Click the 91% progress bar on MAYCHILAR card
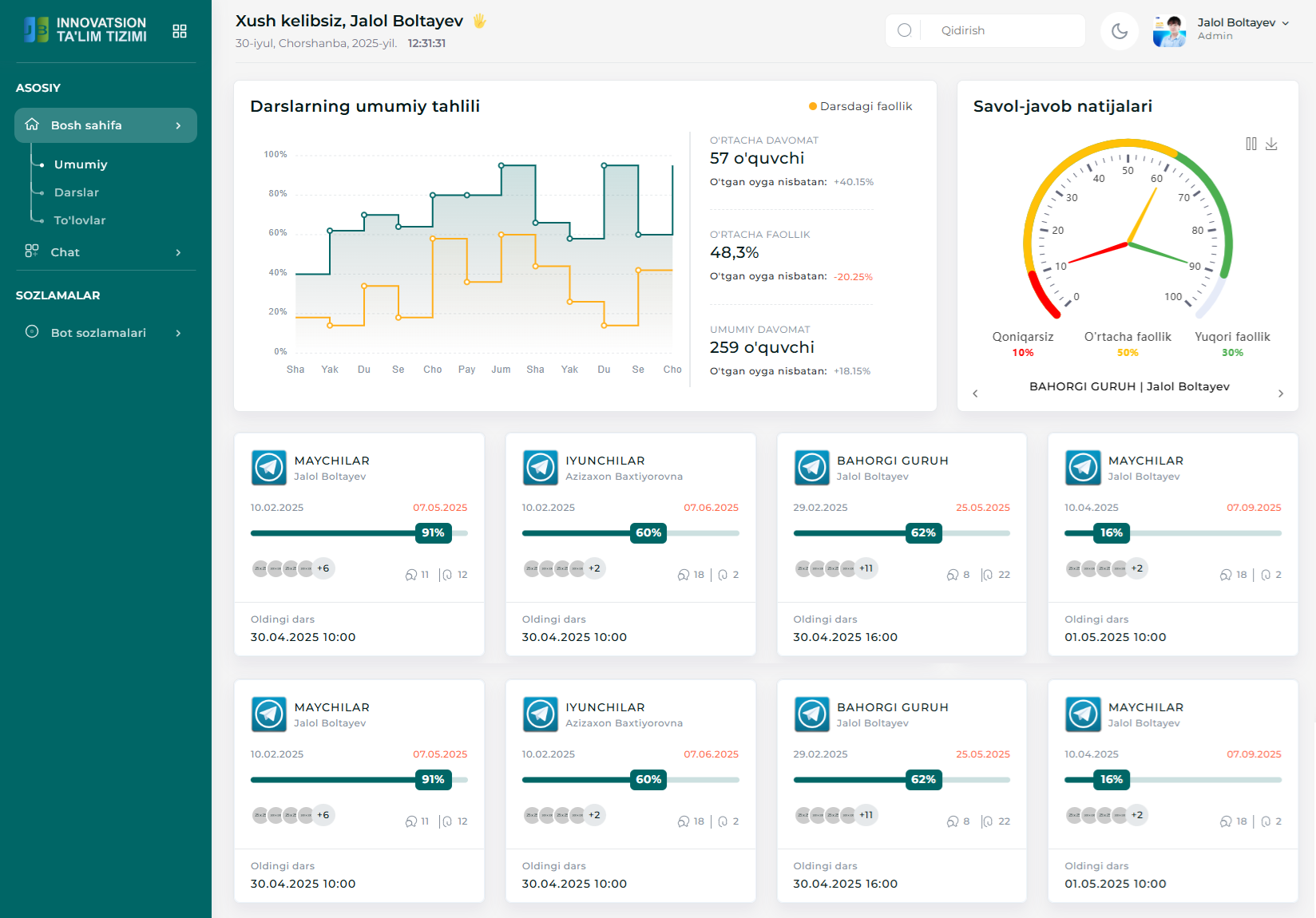This screenshot has width=1316, height=918. [359, 533]
